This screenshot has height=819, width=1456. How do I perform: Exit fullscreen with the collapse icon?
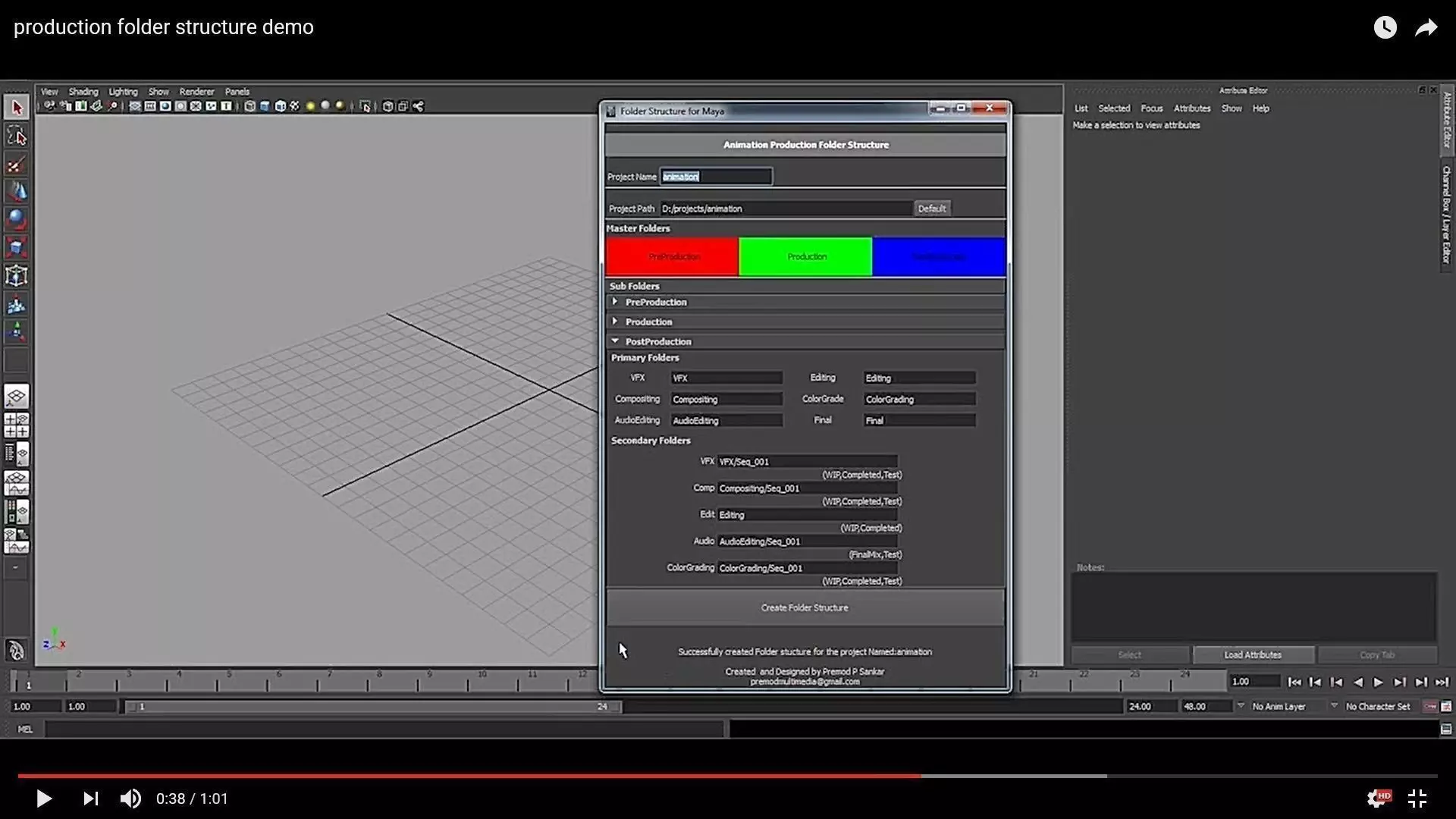pos(1417,798)
